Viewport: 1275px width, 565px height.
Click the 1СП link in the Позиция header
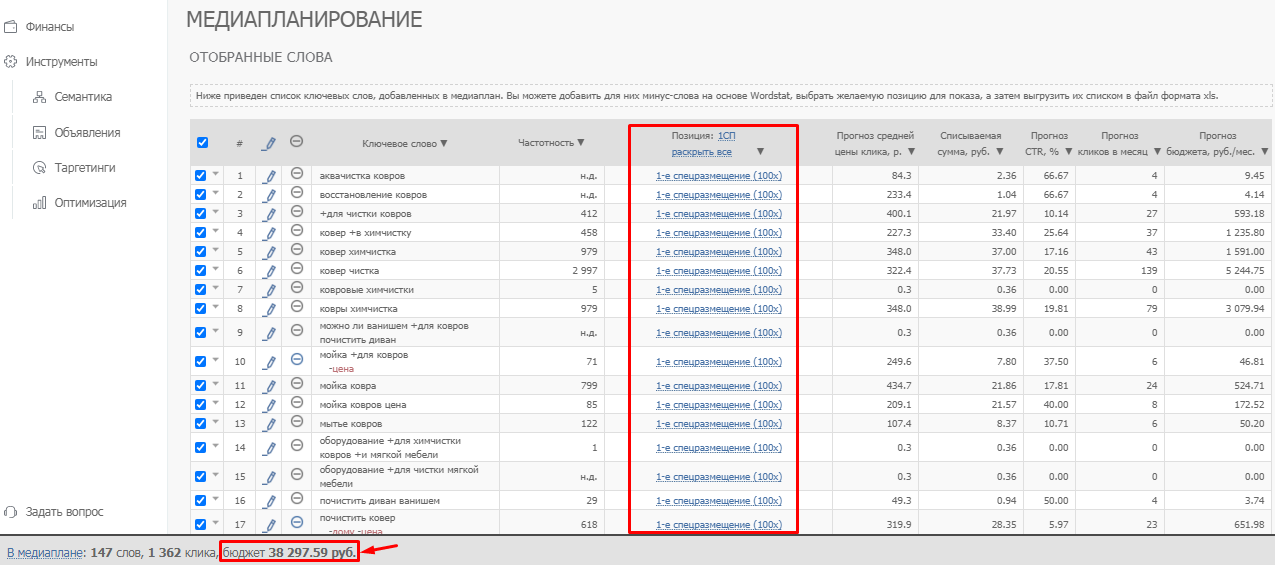727,135
